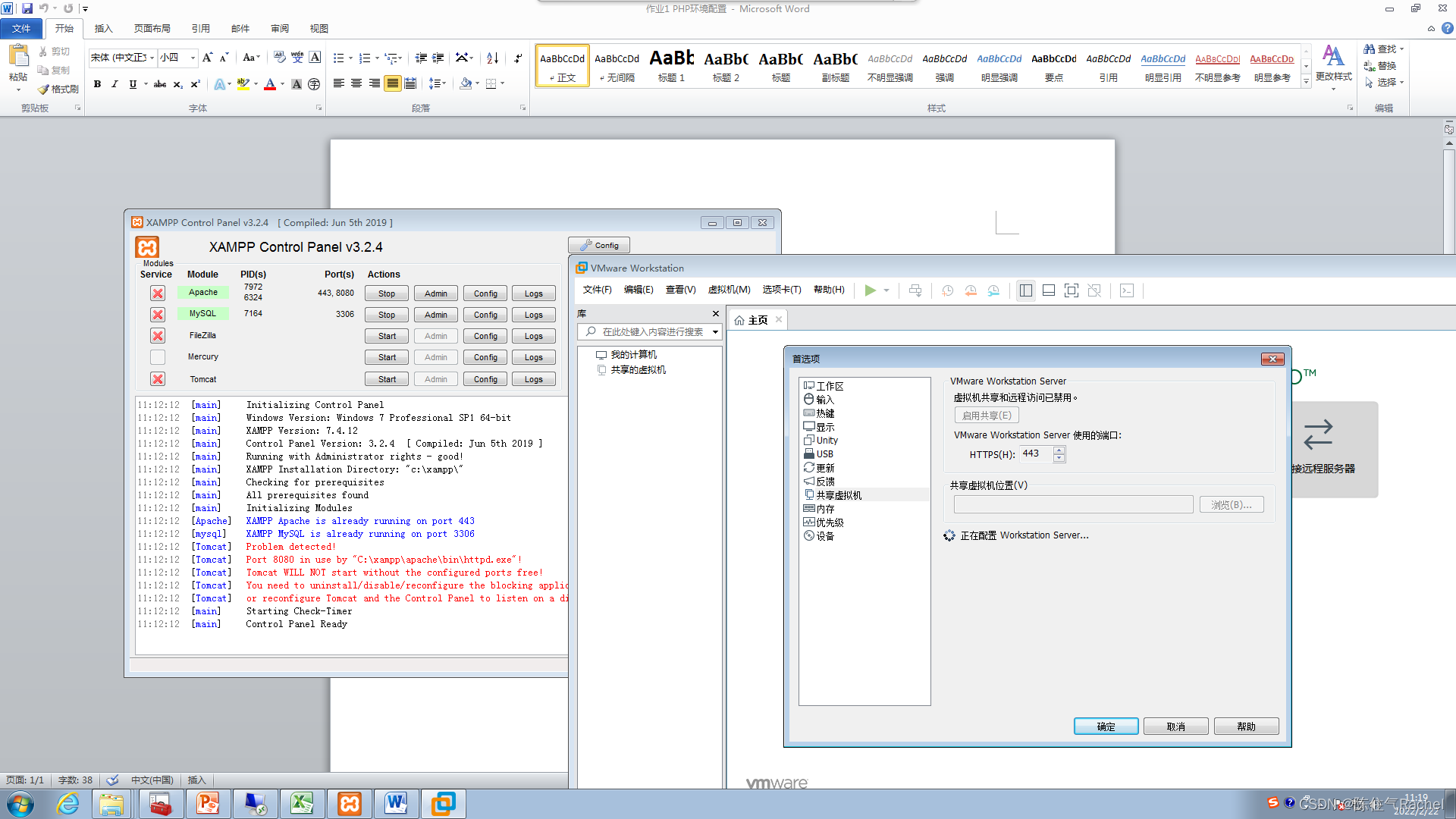Click 确定 in the preferences dialog
This screenshot has height=819, width=1456.
[1106, 726]
